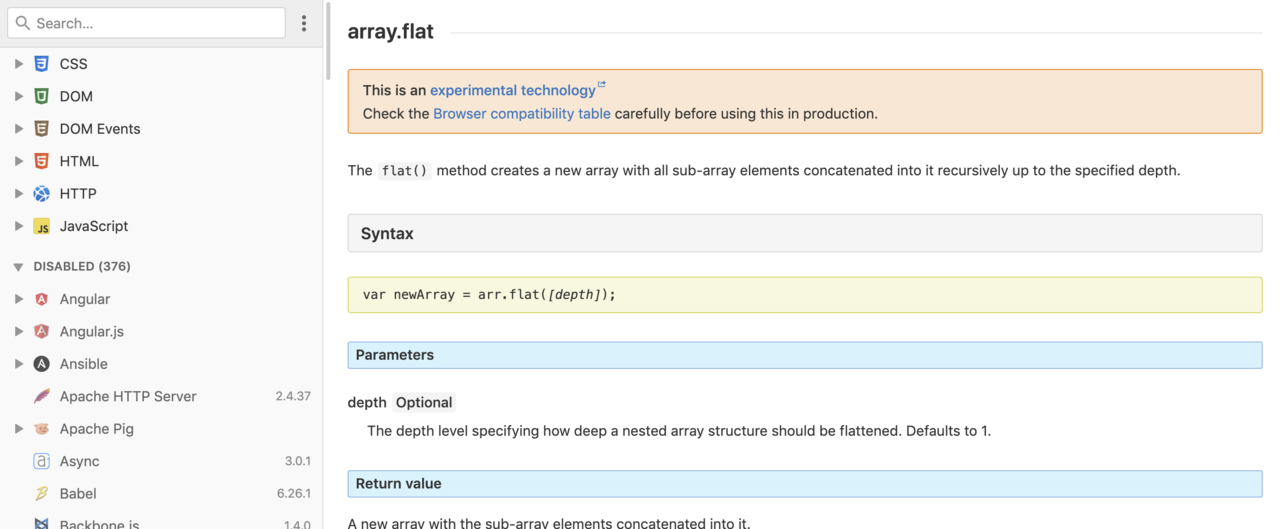The width and height of the screenshot is (1280, 529).
Task: Select DOM Events in the sidebar
Action: (100, 129)
